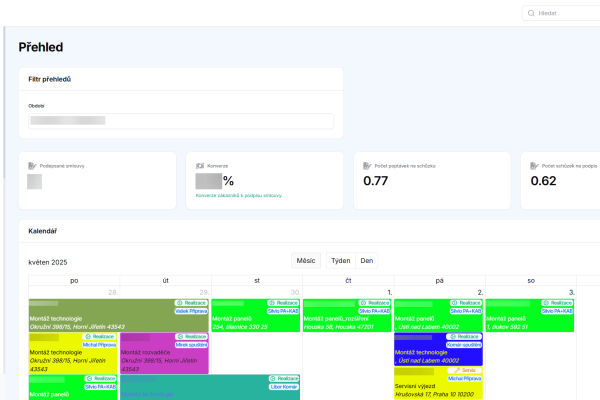Image resolution: width=600 pixels, height=400 pixels.
Task: Click Realizace icon on the Bukov event
Action: point(546,303)
